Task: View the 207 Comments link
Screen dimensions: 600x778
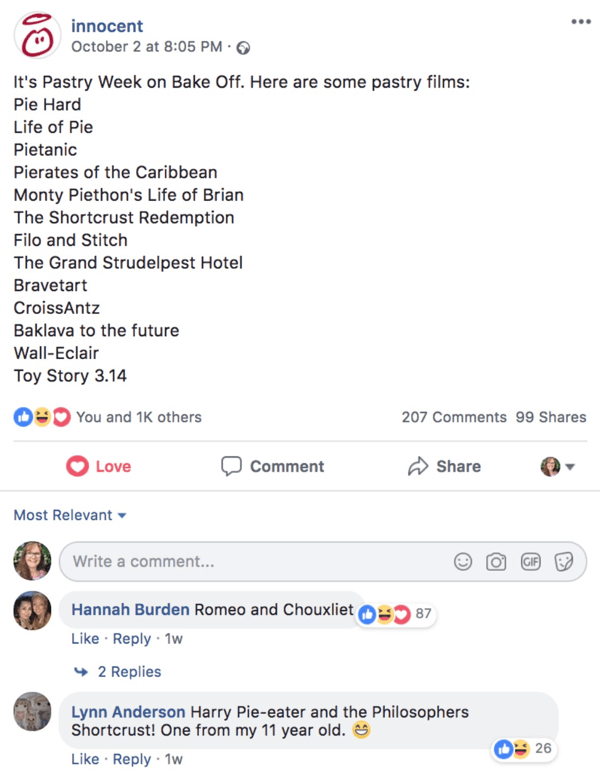Action: click(x=454, y=417)
